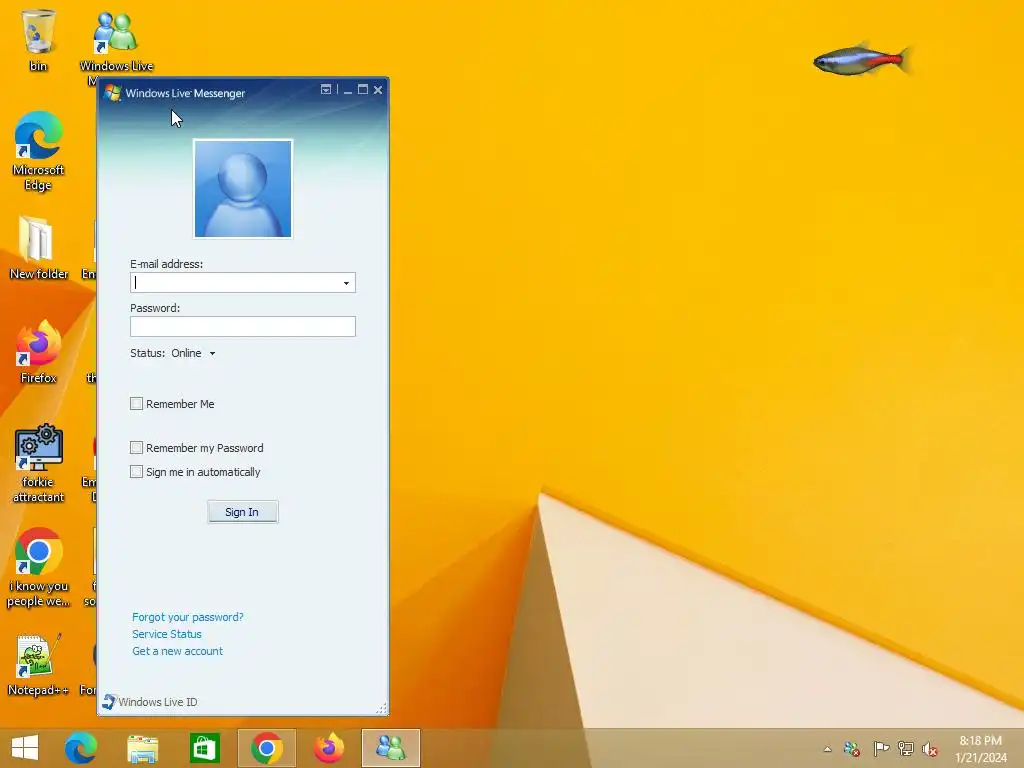Click the muted volume tray icon
Viewport: 1024px width, 768px height.
pos(930,749)
